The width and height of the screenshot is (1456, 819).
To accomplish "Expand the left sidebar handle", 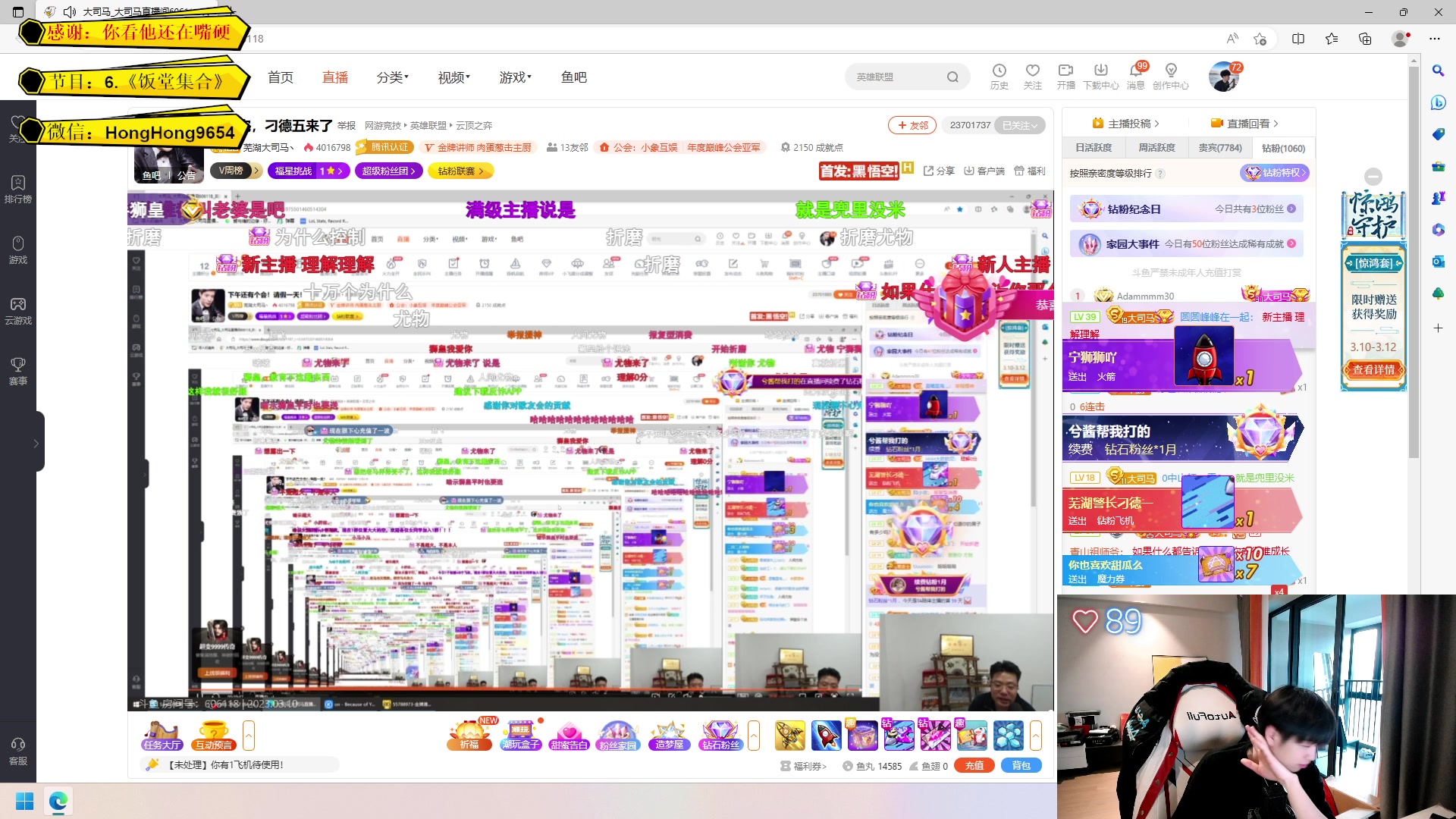I will tap(38, 443).
